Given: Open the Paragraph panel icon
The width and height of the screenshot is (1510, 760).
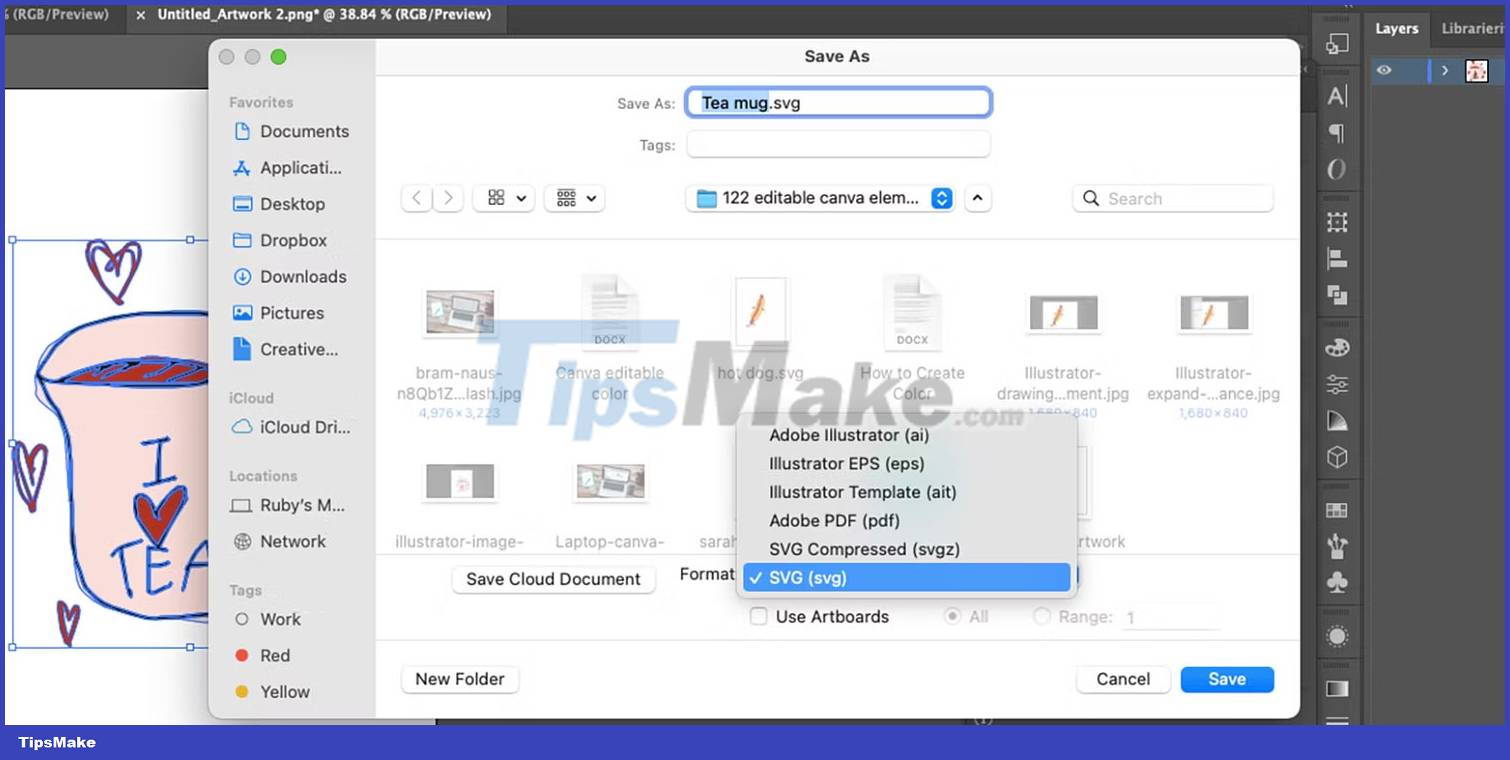Looking at the screenshot, I should [1337, 133].
